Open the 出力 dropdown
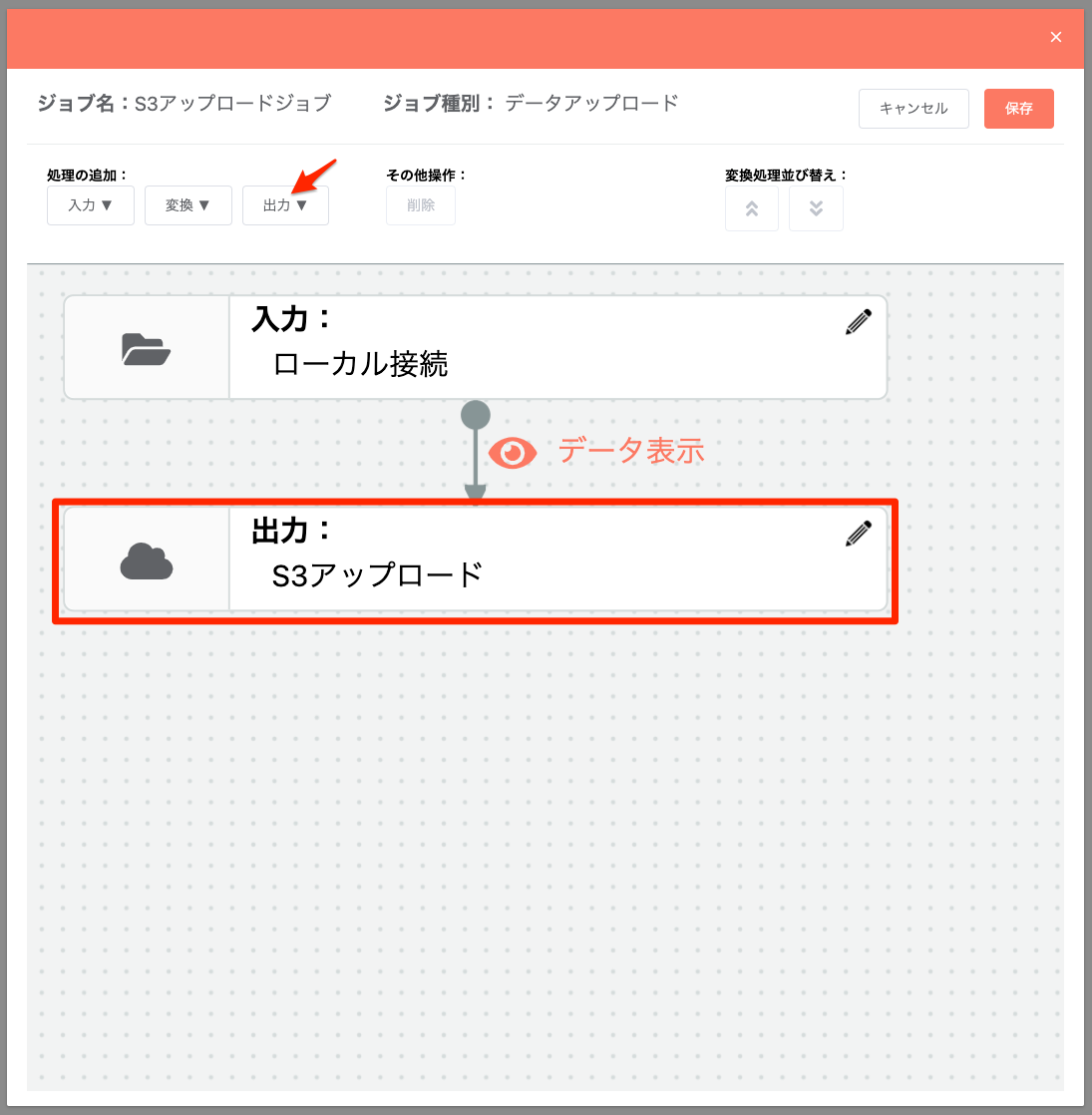The width and height of the screenshot is (1092, 1115). pyautogui.click(x=285, y=205)
